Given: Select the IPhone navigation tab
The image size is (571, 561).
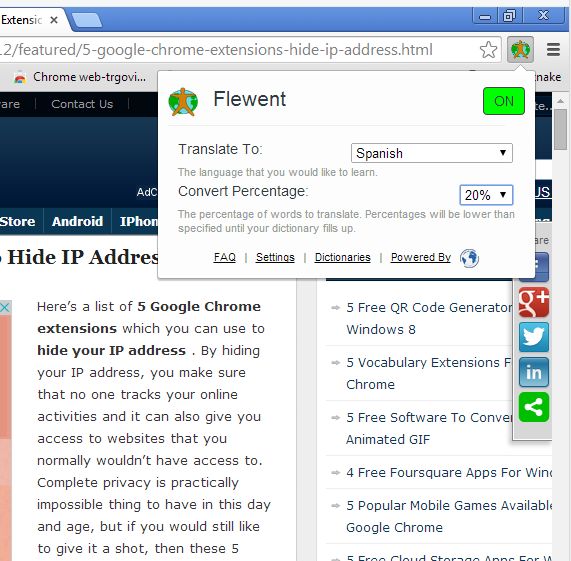Looking at the screenshot, I should tap(139, 221).
